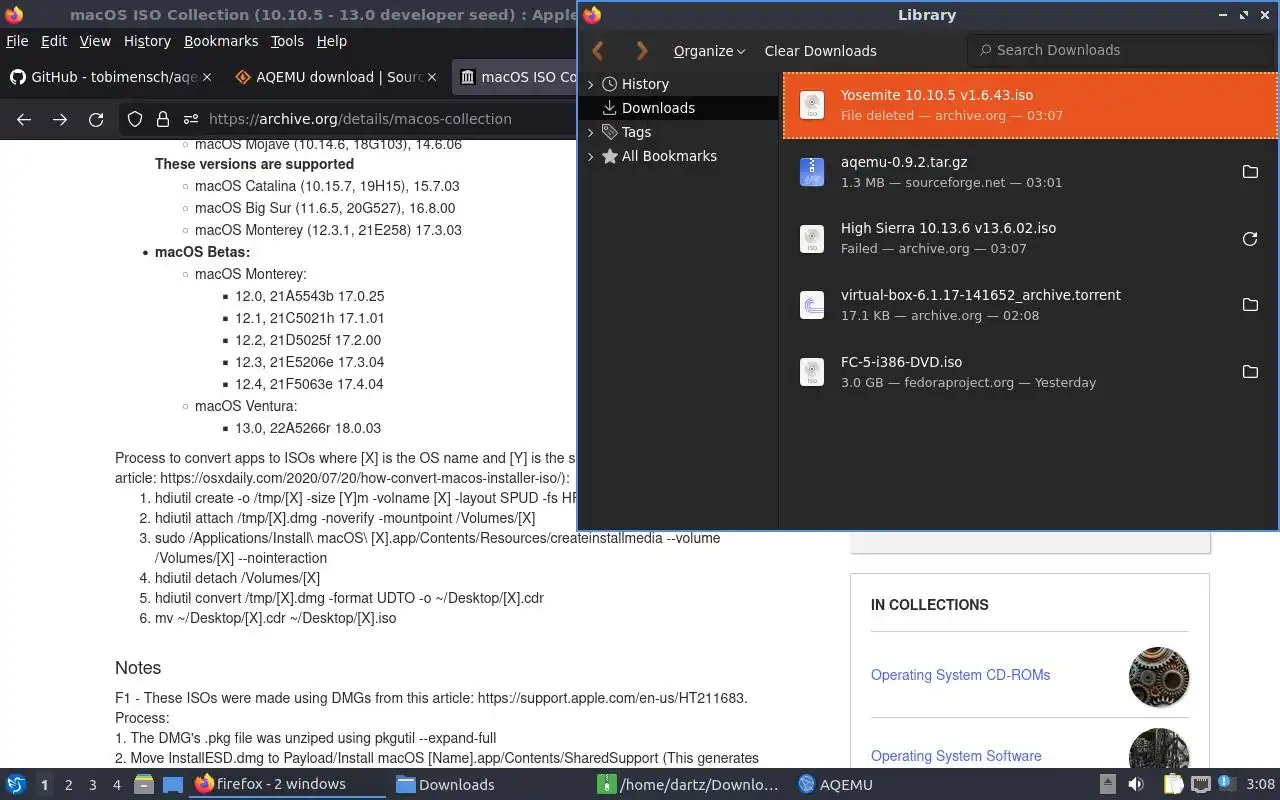Viewport: 1280px width, 800px height.
Task: Switch to macOS ISO Collection tab
Action: pos(515,77)
